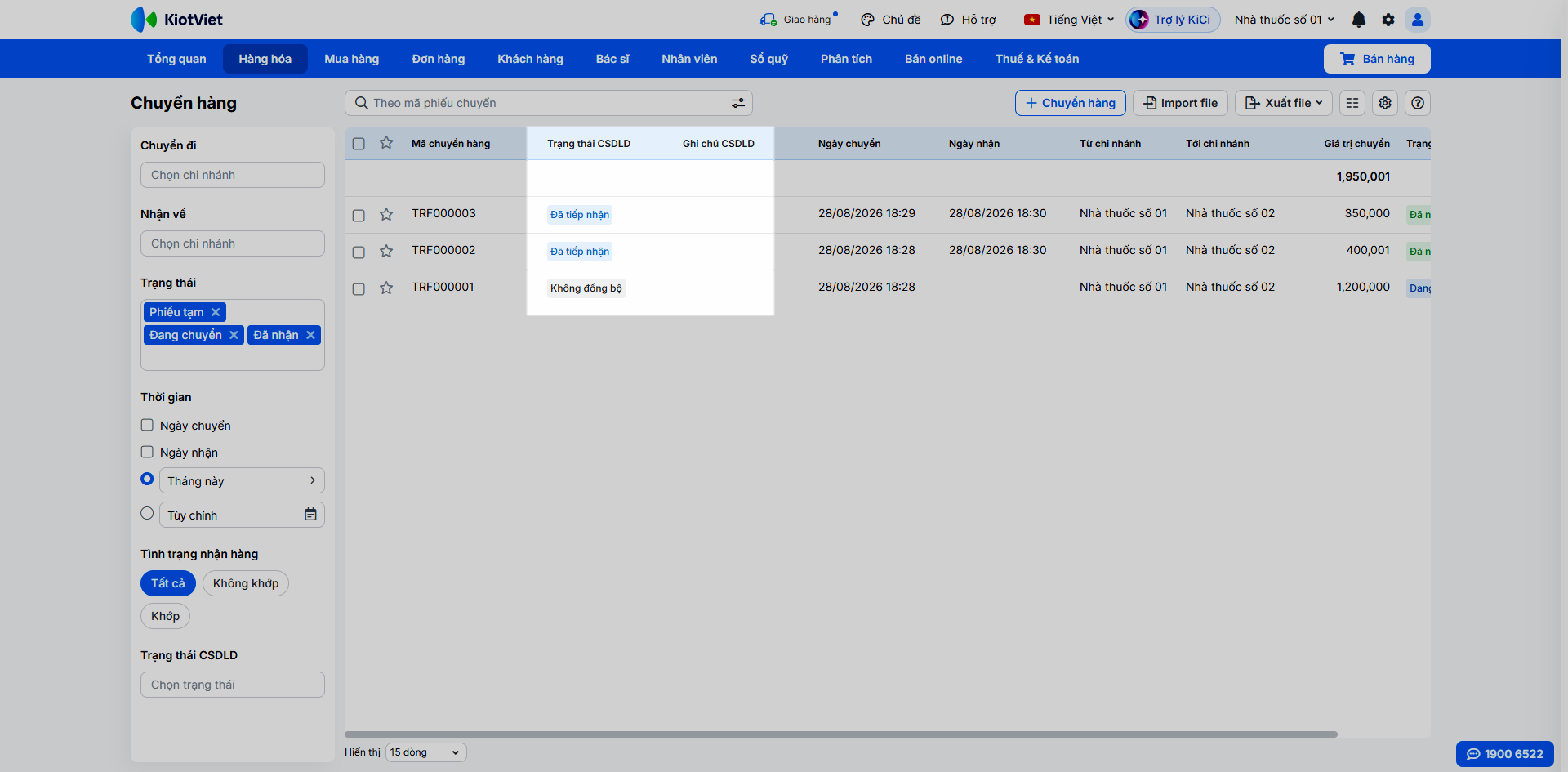Open the Phân tích menu
The height and width of the screenshot is (772, 1568).
click(846, 59)
